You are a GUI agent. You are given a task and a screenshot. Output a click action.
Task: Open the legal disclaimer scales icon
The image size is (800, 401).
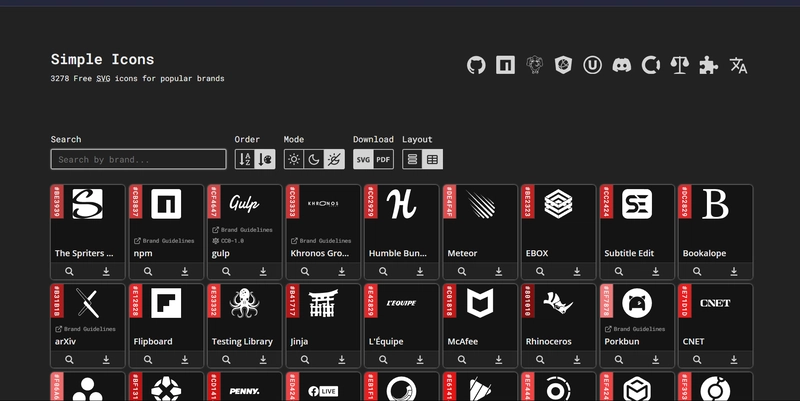pyautogui.click(x=680, y=65)
